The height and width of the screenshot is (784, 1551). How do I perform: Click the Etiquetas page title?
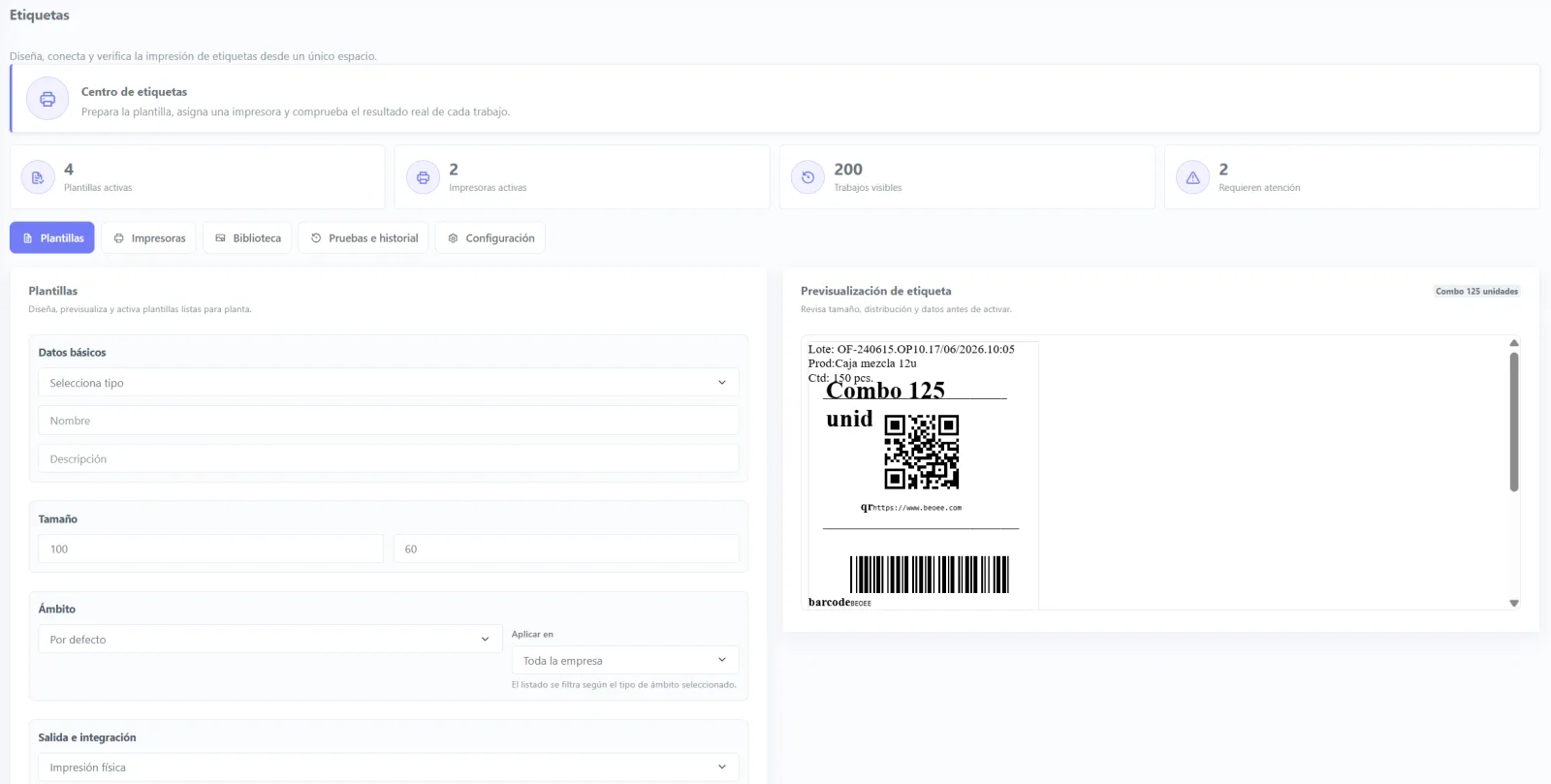point(40,16)
